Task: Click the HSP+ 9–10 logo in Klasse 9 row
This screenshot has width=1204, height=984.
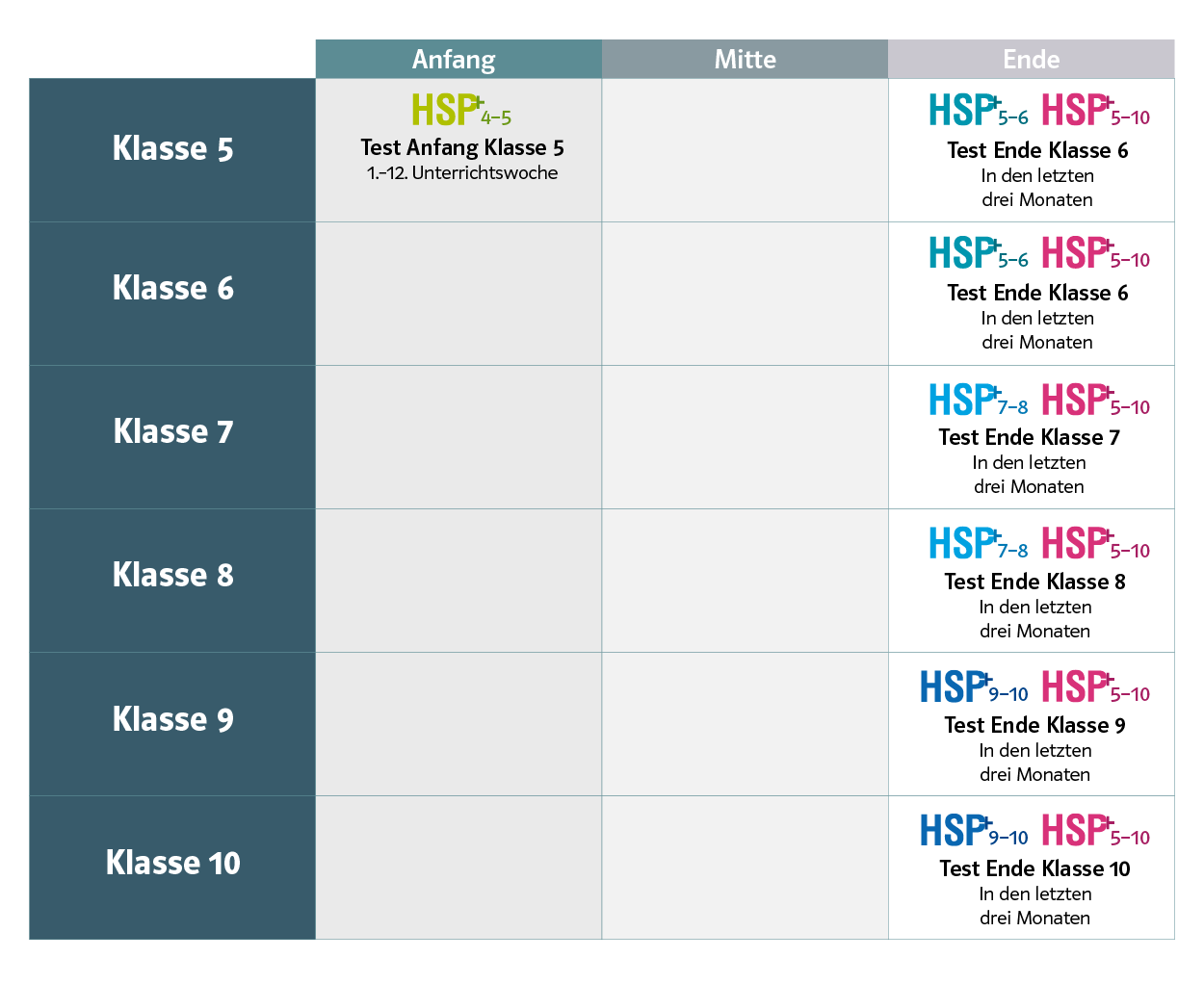Action: (974, 687)
